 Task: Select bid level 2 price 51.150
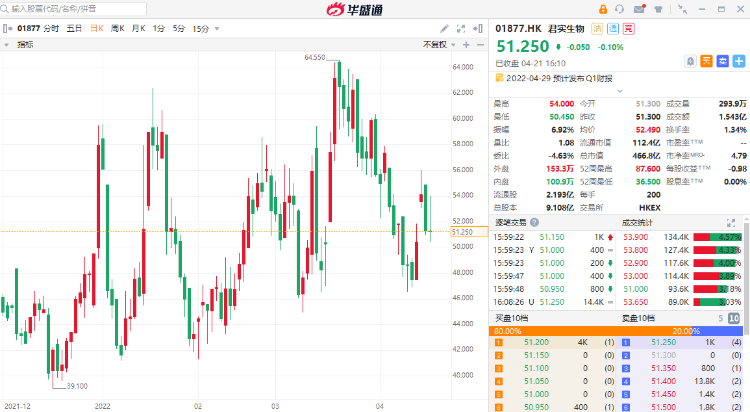(x=537, y=355)
